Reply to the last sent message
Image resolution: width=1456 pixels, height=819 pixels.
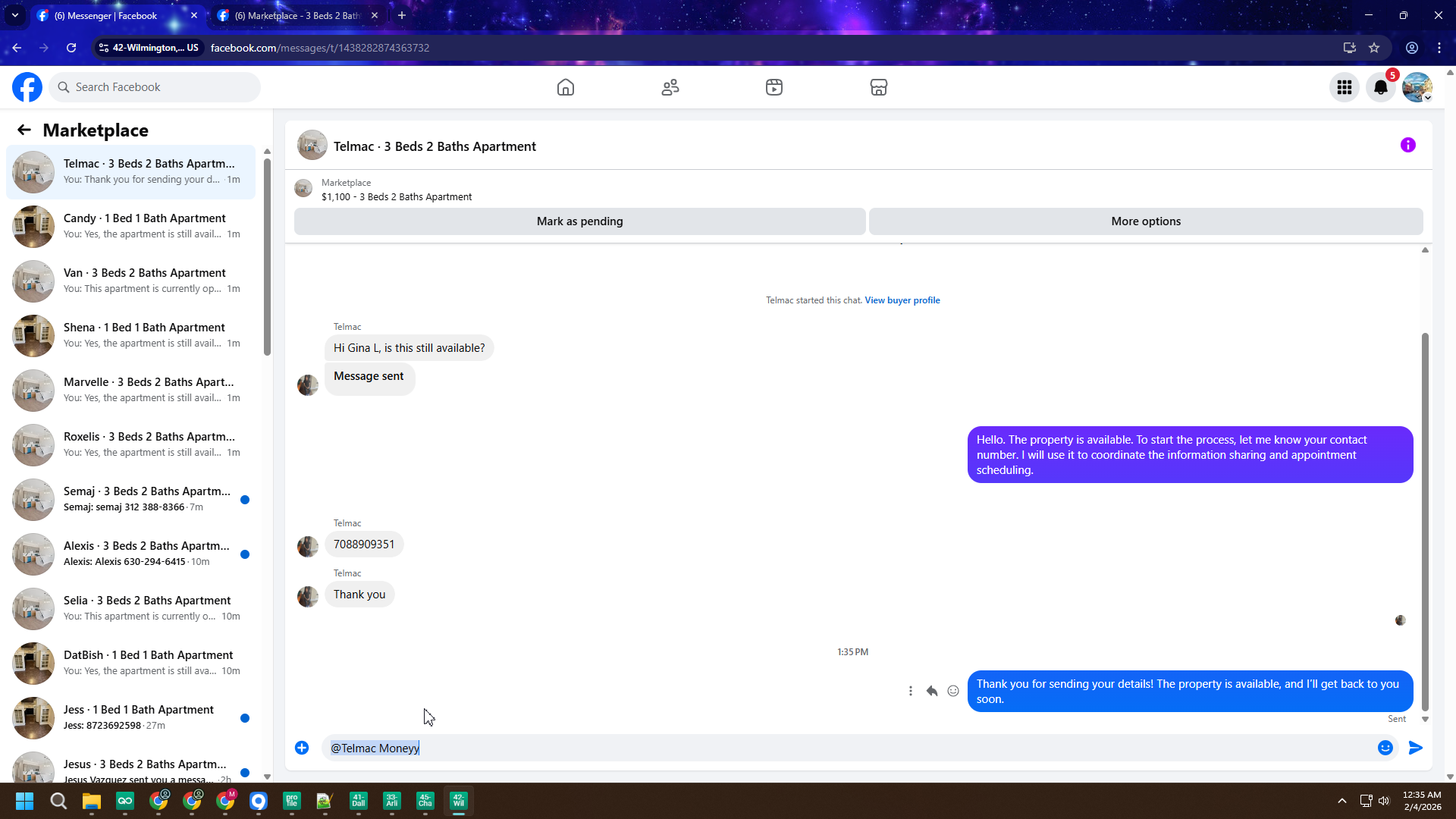coord(931,691)
